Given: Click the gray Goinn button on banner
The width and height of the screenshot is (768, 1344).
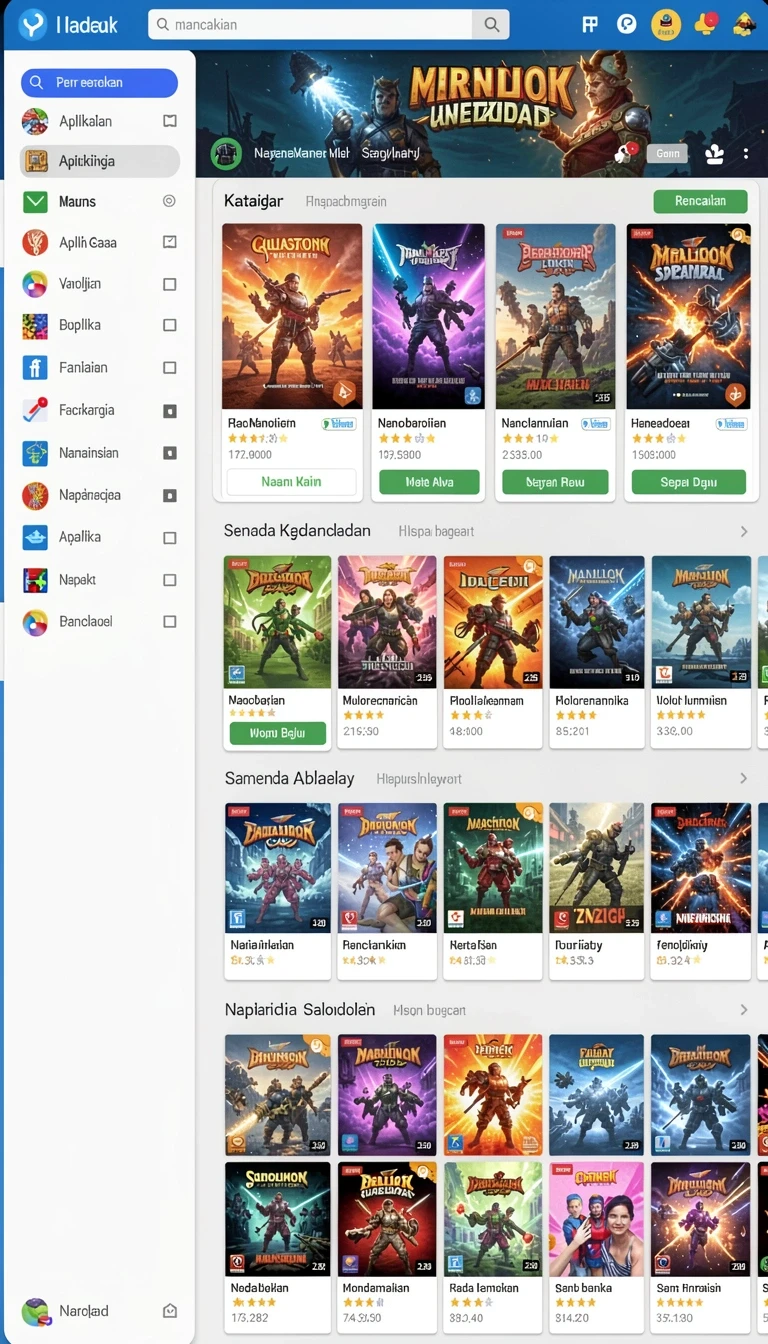Looking at the screenshot, I should (x=667, y=153).
